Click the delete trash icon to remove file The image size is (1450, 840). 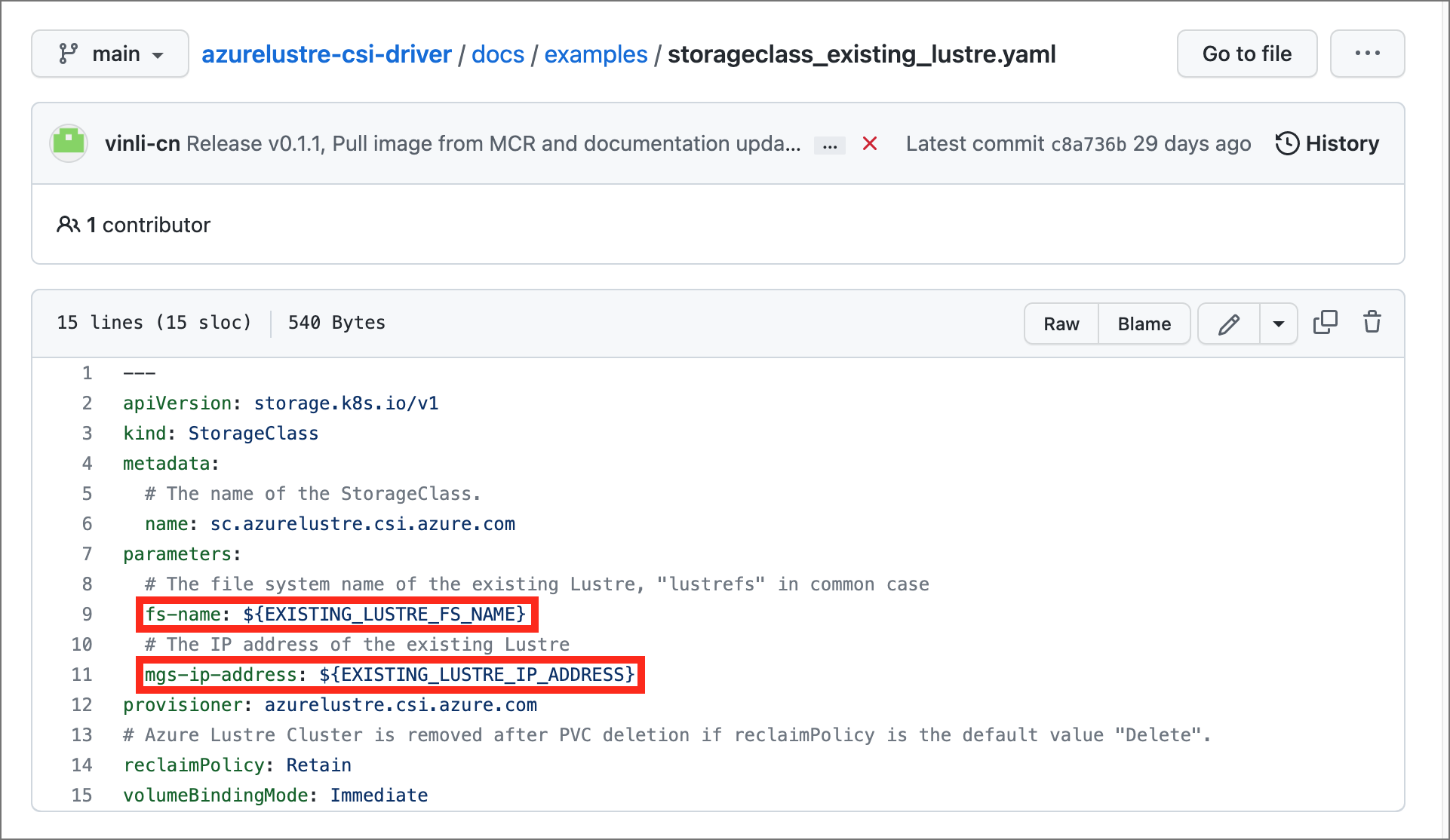click(1372, 322)
